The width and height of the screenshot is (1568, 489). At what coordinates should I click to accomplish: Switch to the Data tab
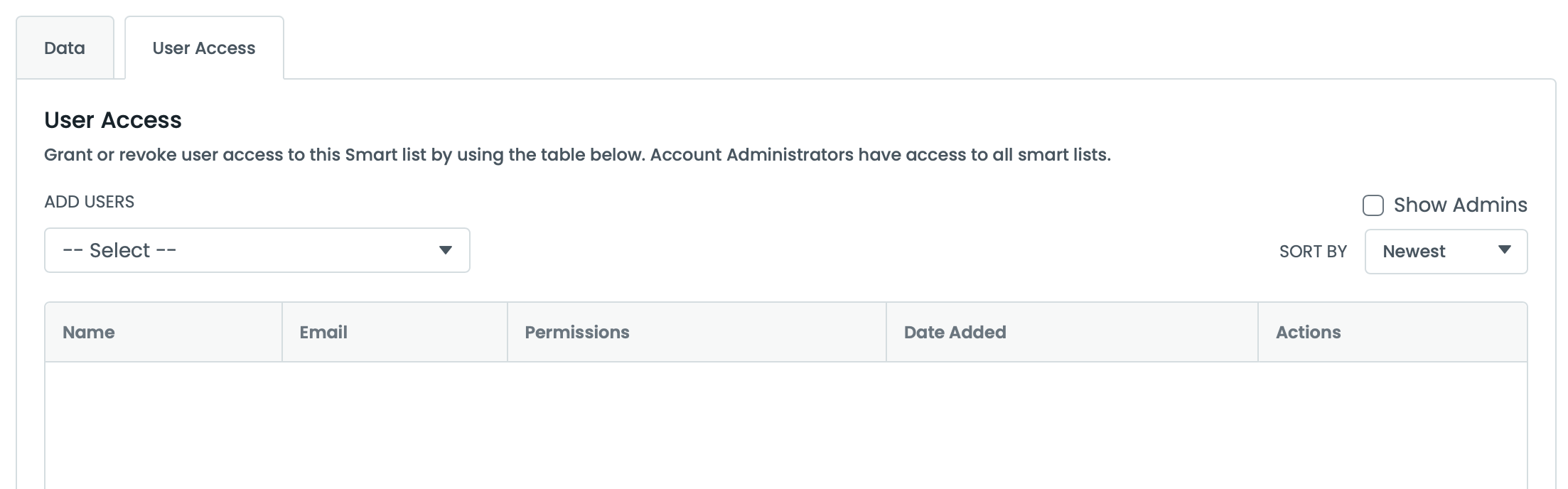pos(65,48)
